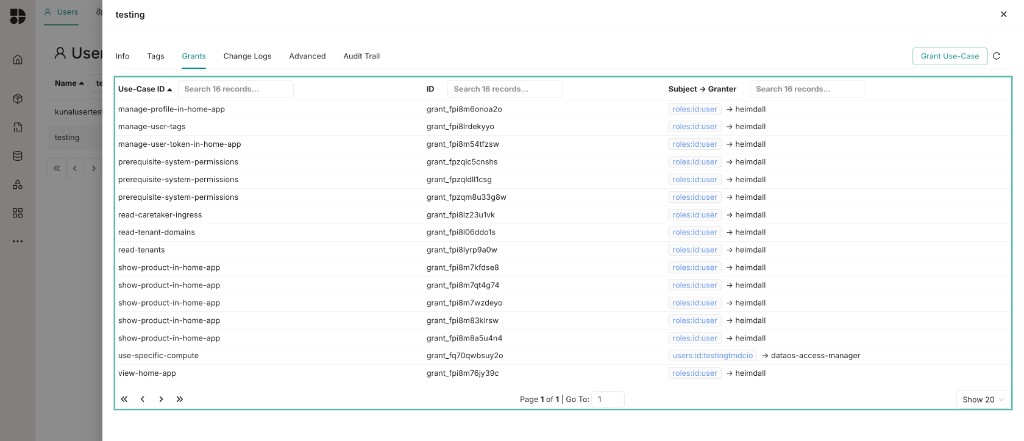
Task: Open the Home icon in left sidebar
Action: point(18,59)
